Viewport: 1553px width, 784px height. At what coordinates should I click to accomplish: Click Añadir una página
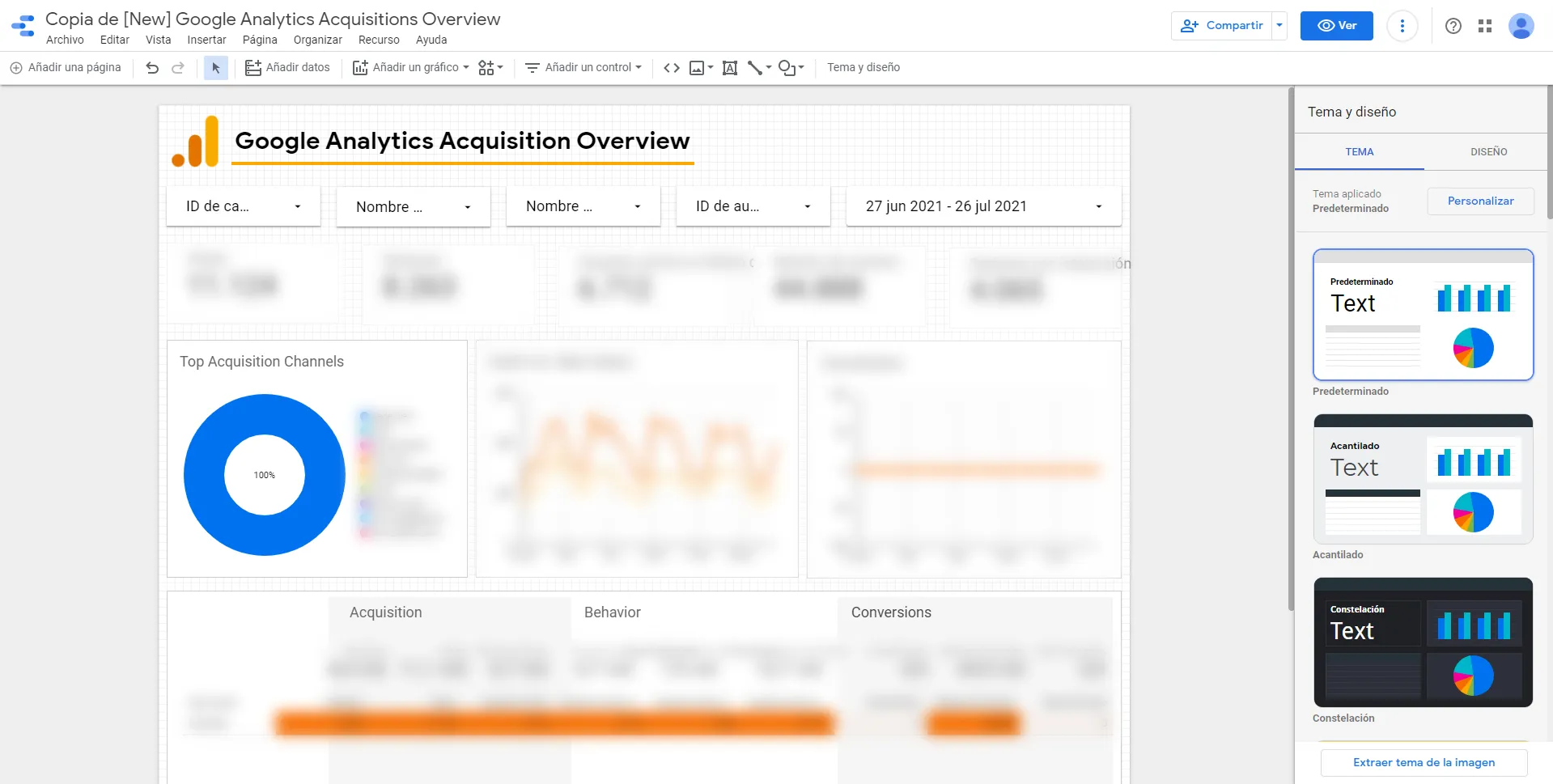point(66,68)
